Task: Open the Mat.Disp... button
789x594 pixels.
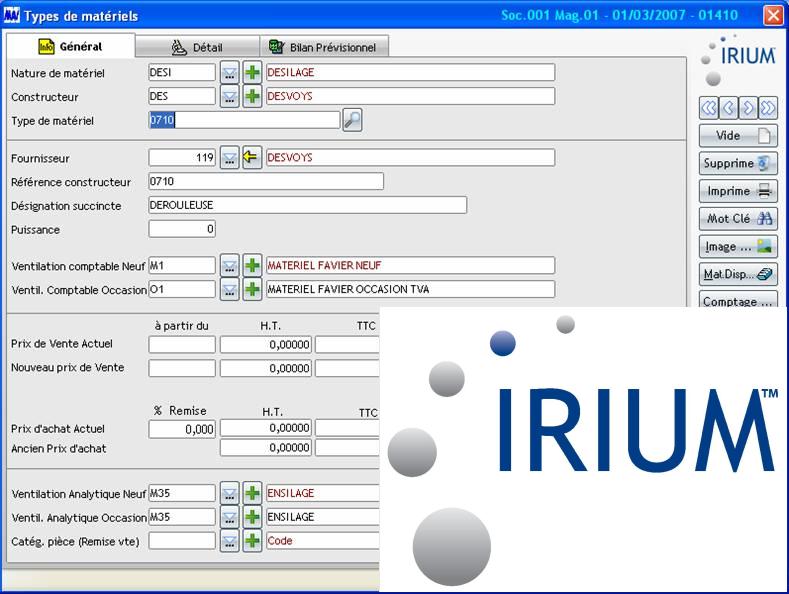Action: [x=738, y=274]
